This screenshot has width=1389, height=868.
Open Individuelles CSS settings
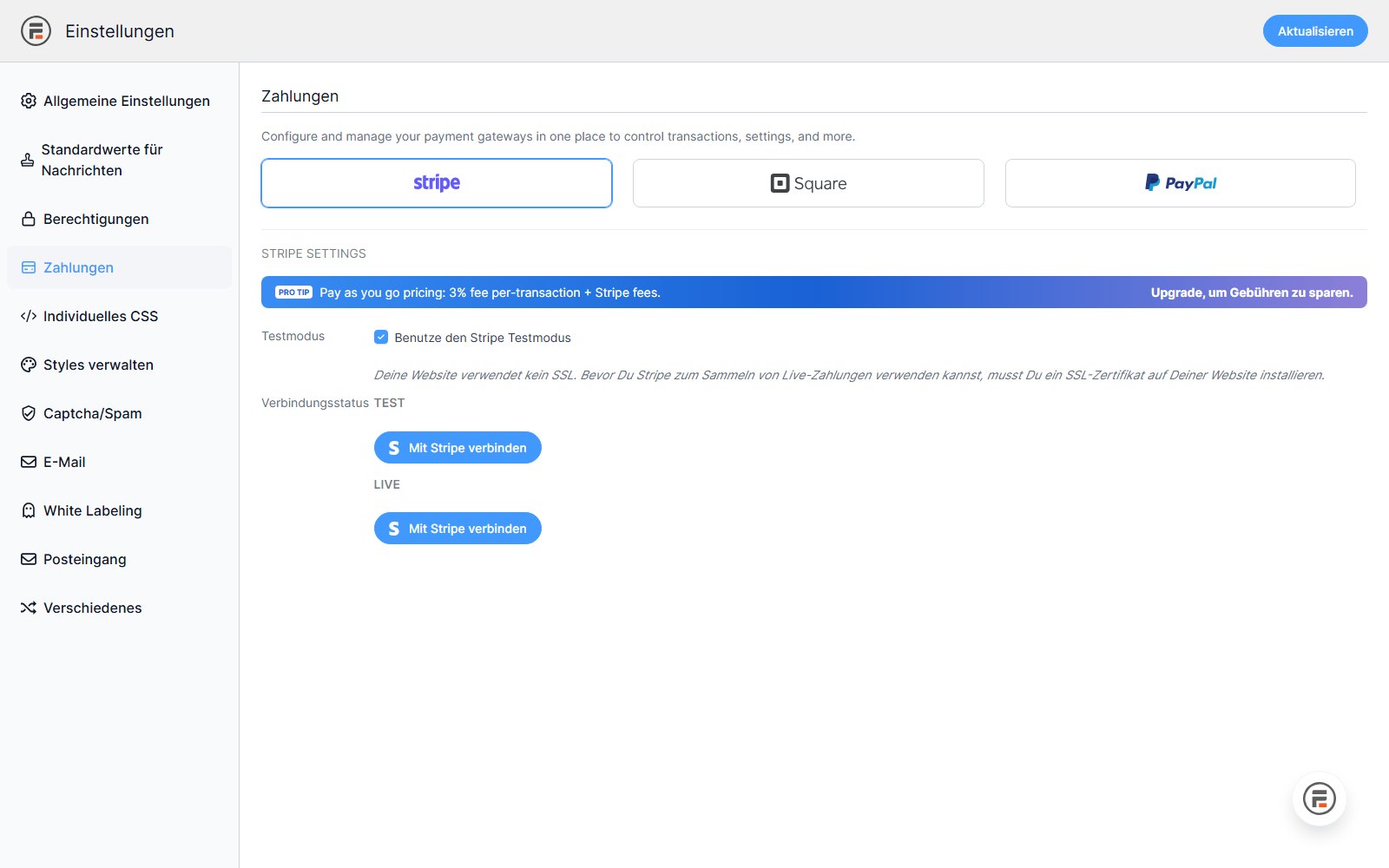click(120, 316)
